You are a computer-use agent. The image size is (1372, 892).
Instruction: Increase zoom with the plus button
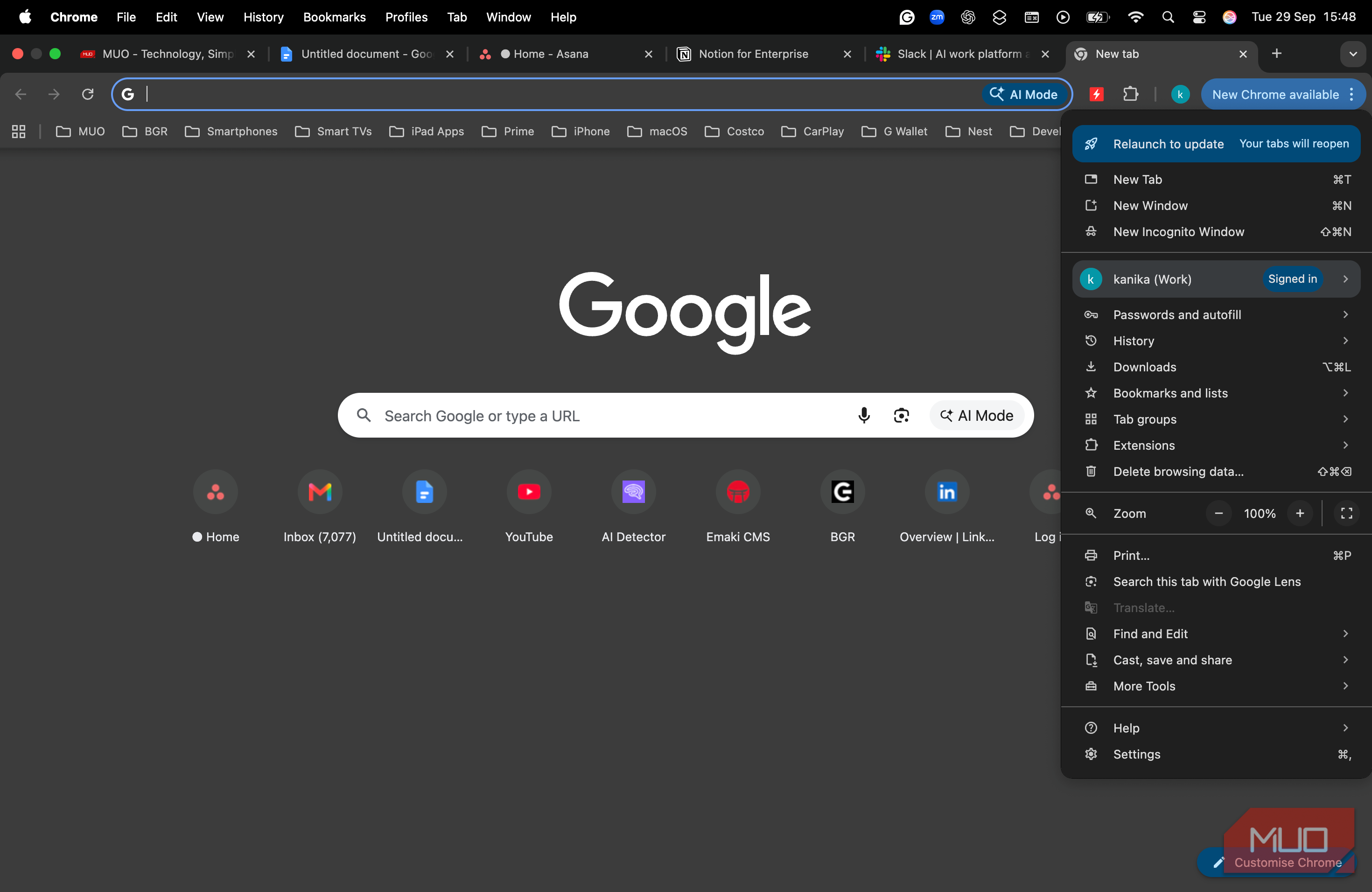coord(1300,514)
